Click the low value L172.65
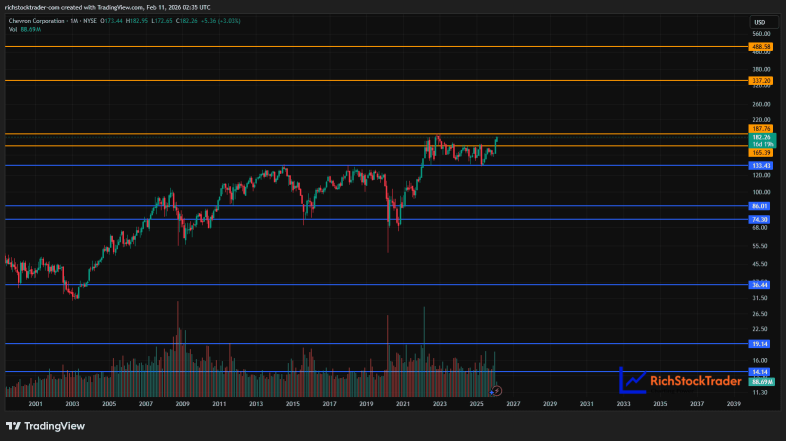This screenshot has width=786, height=441. pos(162,21)
